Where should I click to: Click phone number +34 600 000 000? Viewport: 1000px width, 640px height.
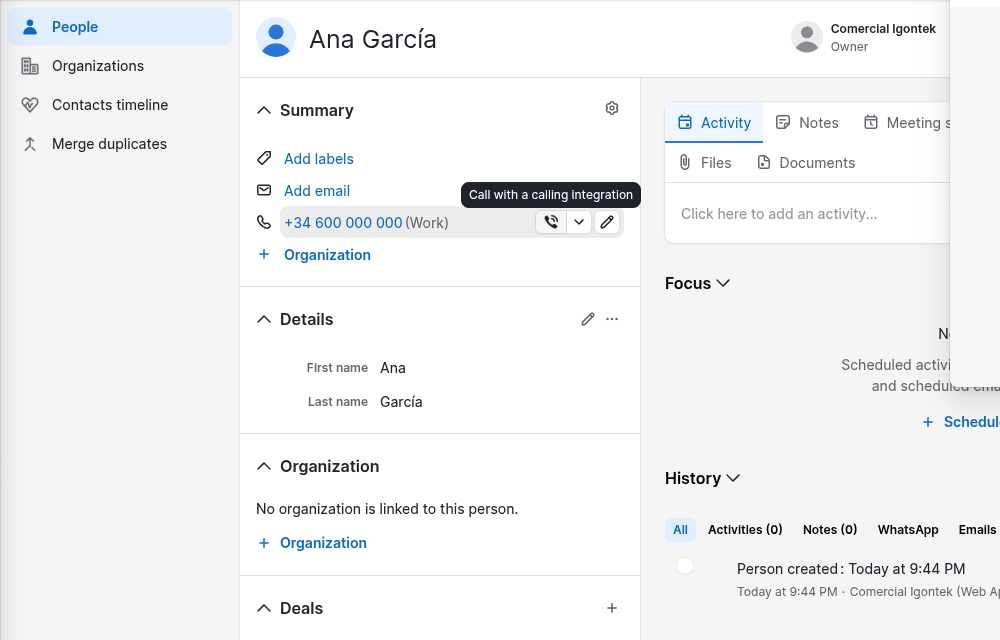[x=343, y=222]
